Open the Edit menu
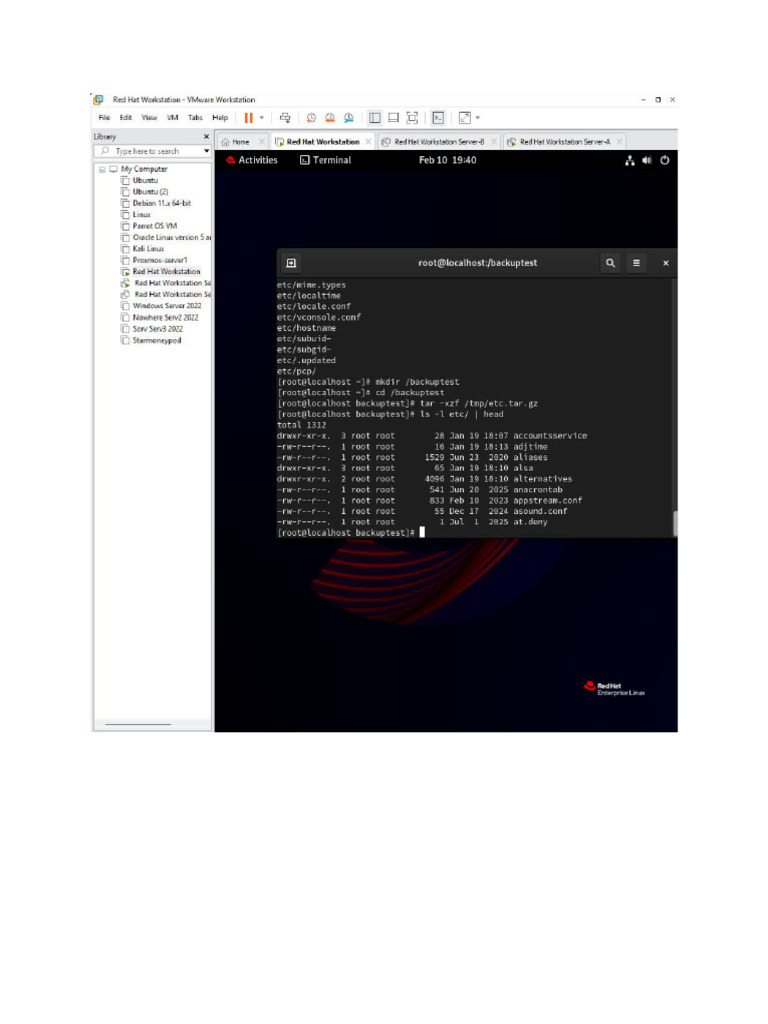This screenshot has width=768, height=1024. pyautogui.click(x=125, y=118)
